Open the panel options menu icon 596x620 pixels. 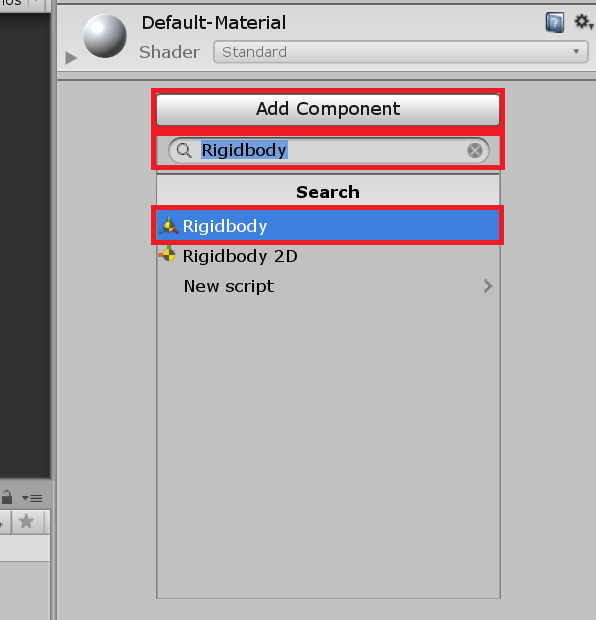point(32,498)
